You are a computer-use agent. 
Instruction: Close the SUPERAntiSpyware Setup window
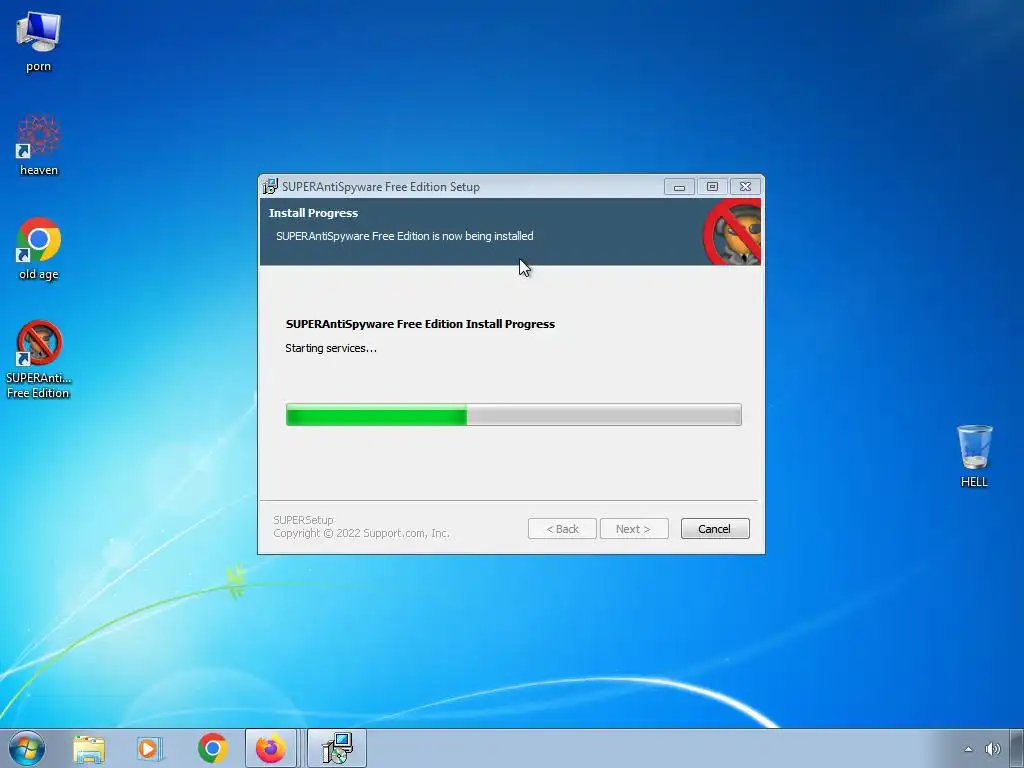745,187
